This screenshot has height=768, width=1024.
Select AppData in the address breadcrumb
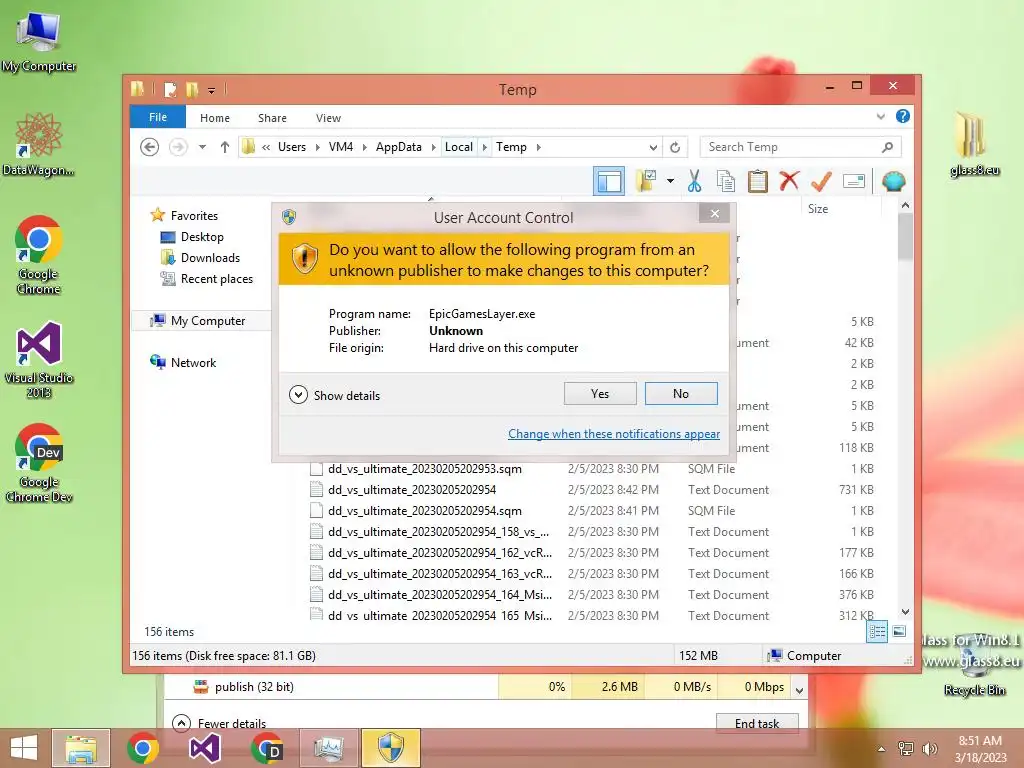coord(398,147)
